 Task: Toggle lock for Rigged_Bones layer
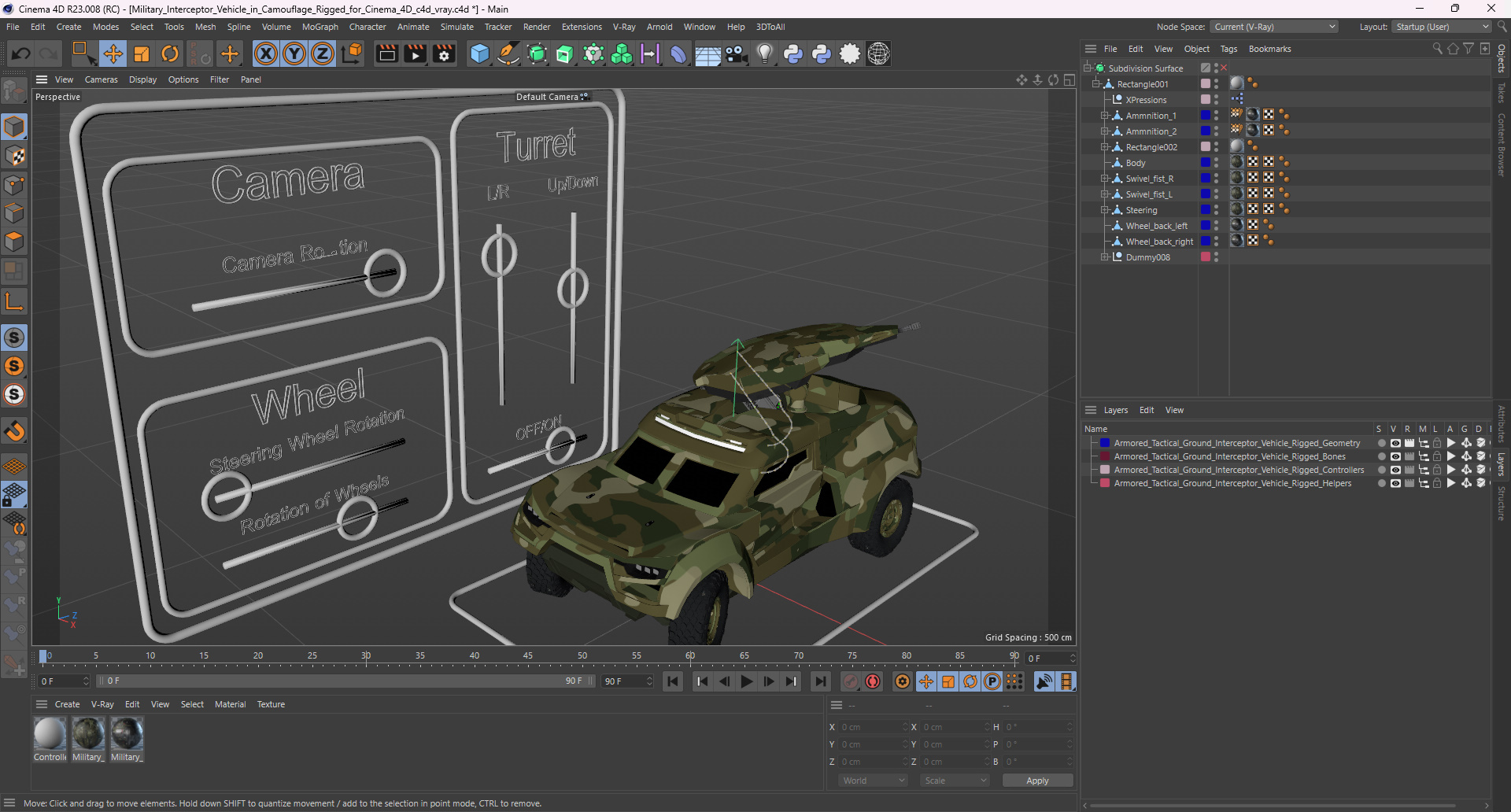1437,456
